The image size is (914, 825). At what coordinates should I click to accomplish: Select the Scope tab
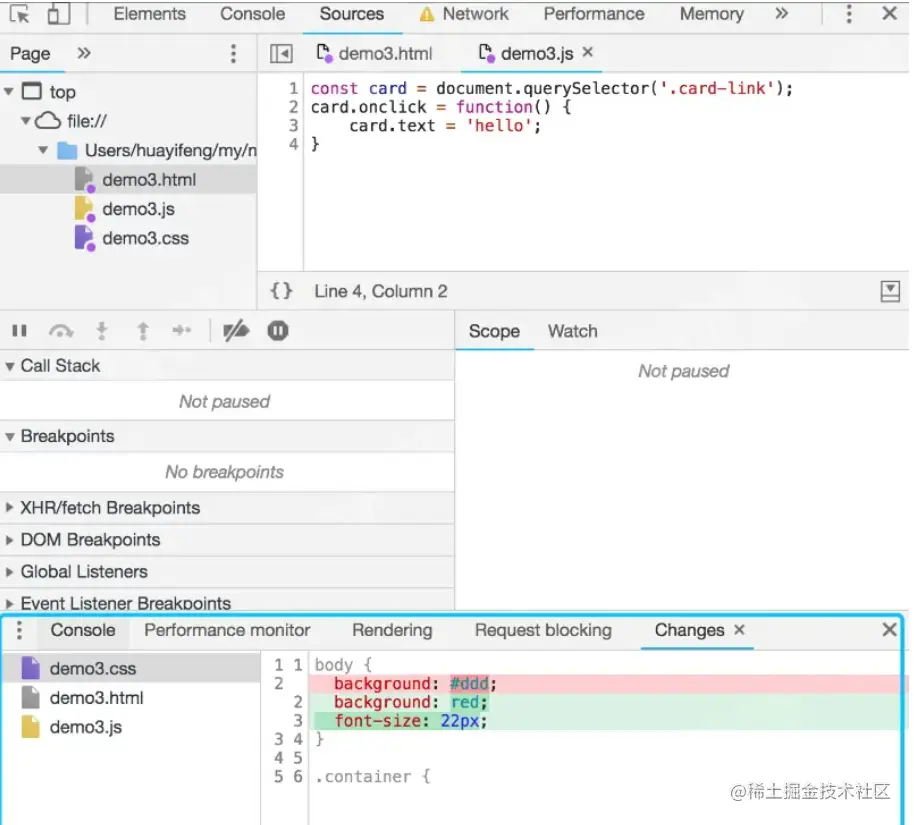click(x=494, y=331)
